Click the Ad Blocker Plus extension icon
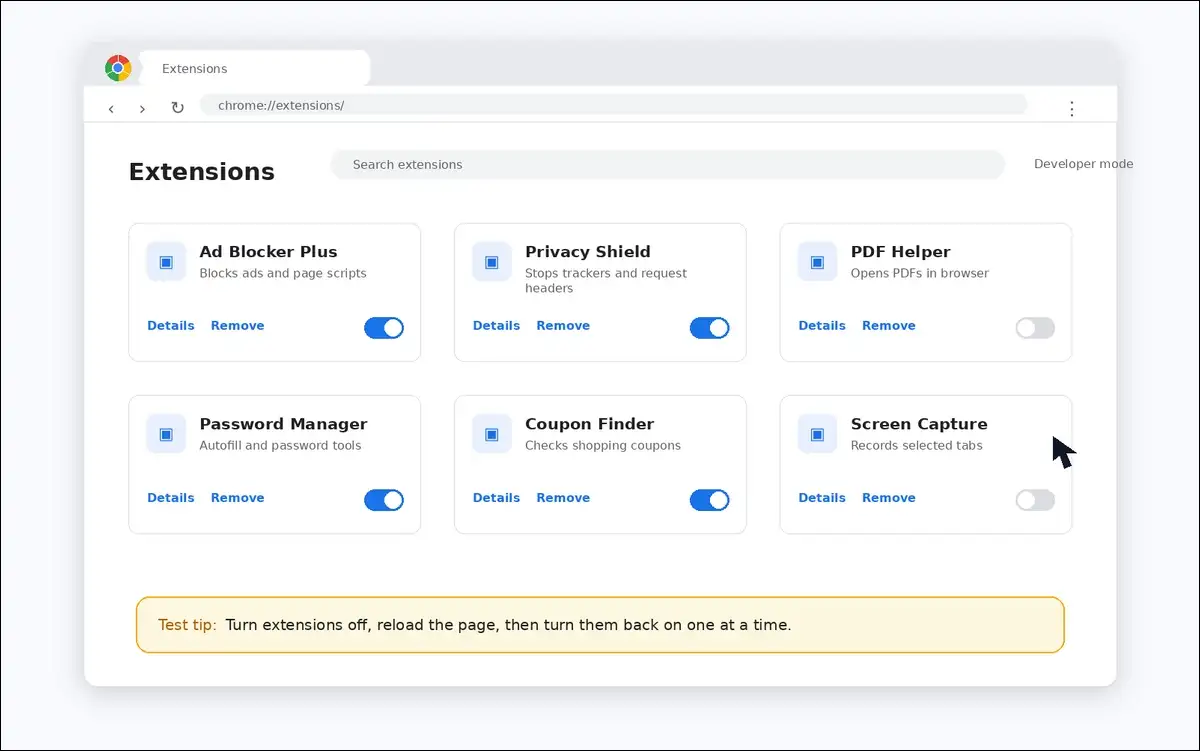Screen dimensions: 1200x751 [166, 262]
